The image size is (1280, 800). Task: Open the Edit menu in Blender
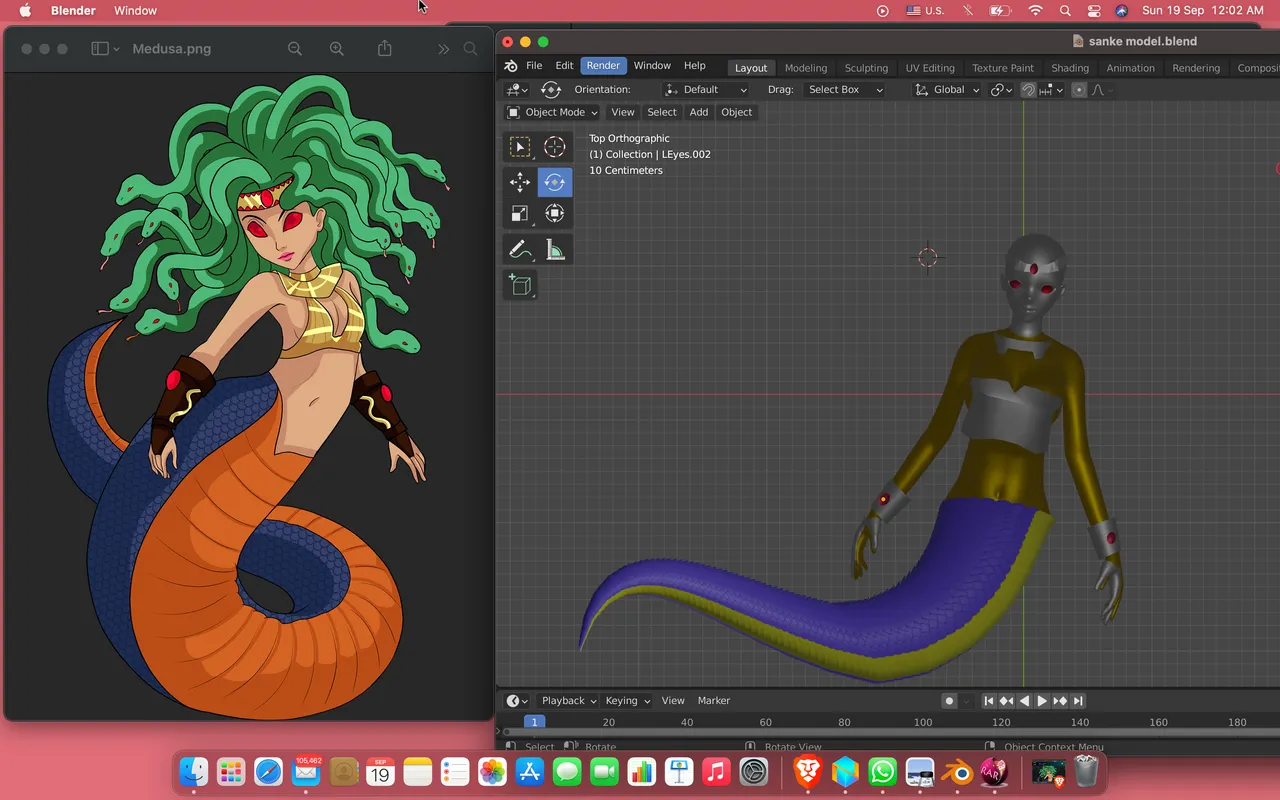(x=564, y=66)
